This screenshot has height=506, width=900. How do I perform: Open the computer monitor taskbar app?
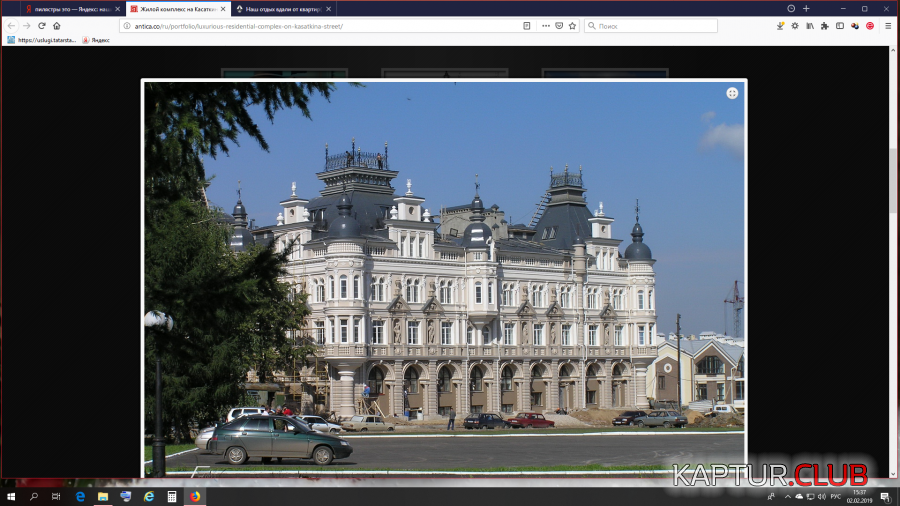[x=126, y=497]
